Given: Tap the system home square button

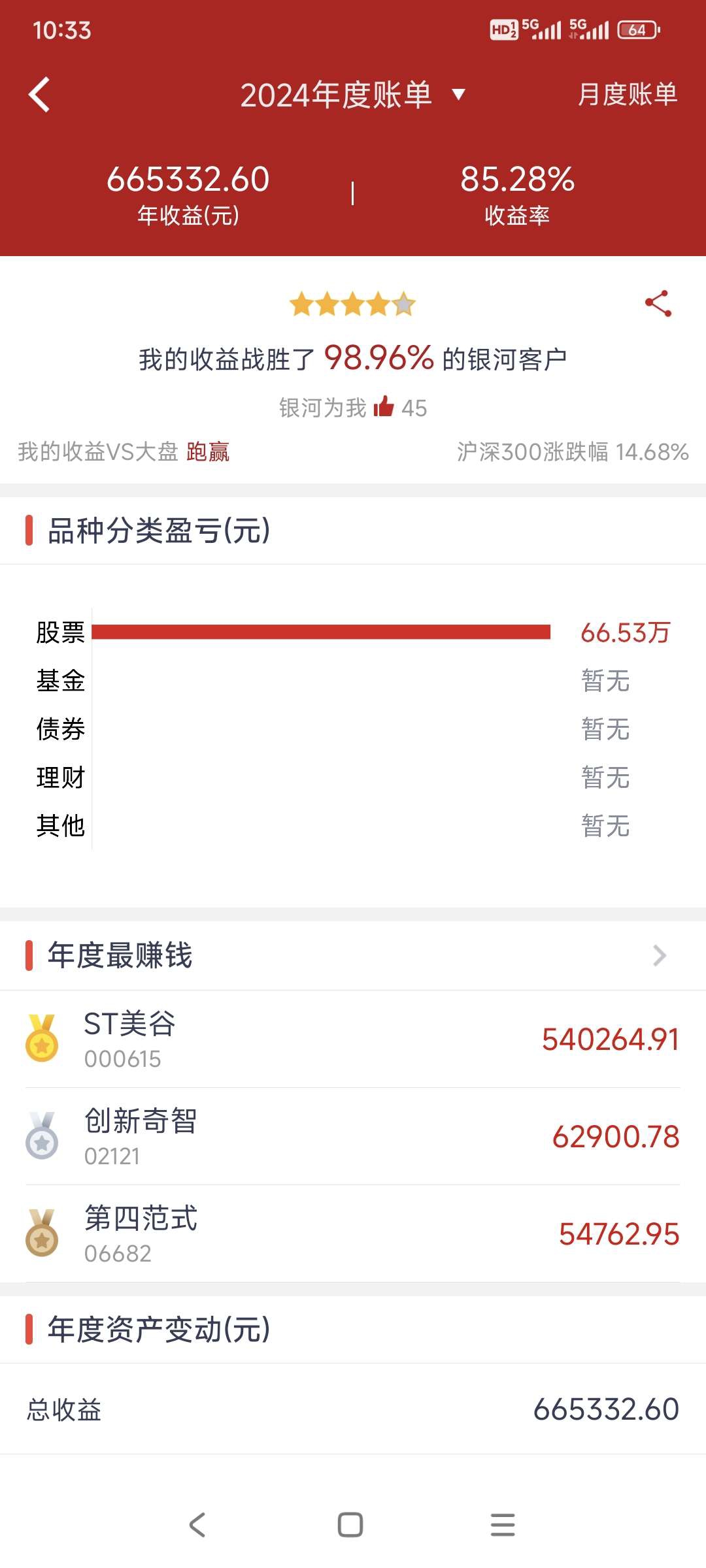Looking at the screenshot, I should point(350,1525).
